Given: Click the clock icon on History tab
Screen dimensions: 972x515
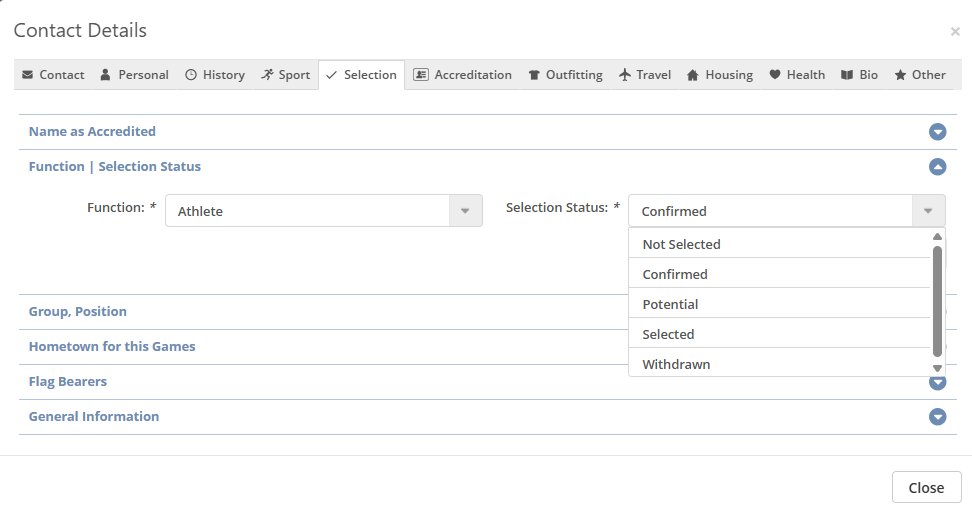Looking at the screenshot, I should coord(191,75).
